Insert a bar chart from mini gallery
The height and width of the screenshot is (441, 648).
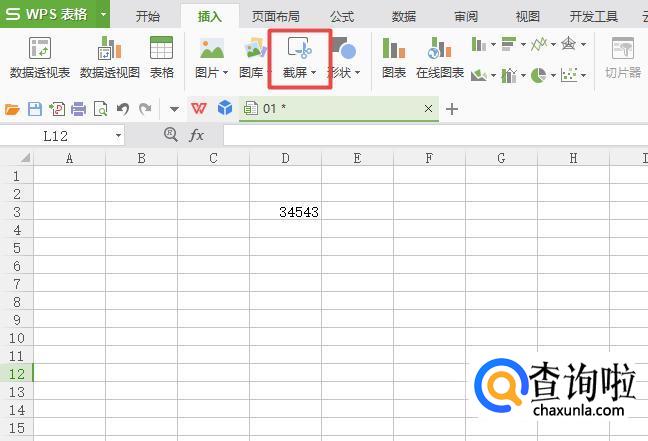tap(509, 43)
